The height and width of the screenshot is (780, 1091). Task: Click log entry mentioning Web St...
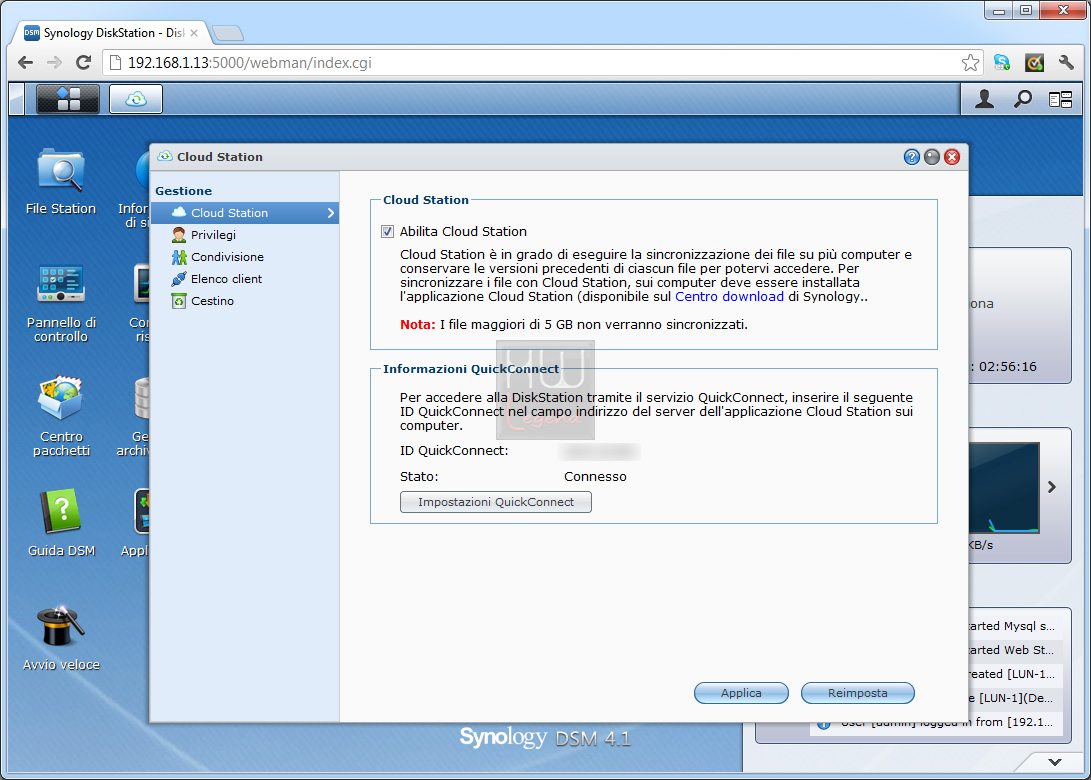coord(1013,650)
